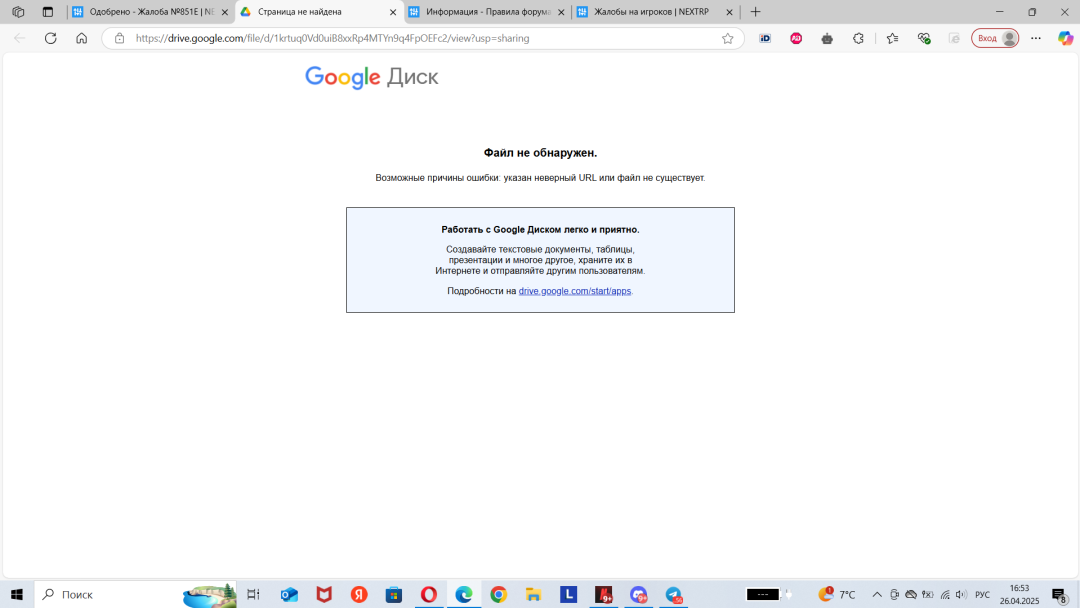Open the clock showing 16:53 26.04.2025
Viewport: 1080px width, 608px height.
1019,594
